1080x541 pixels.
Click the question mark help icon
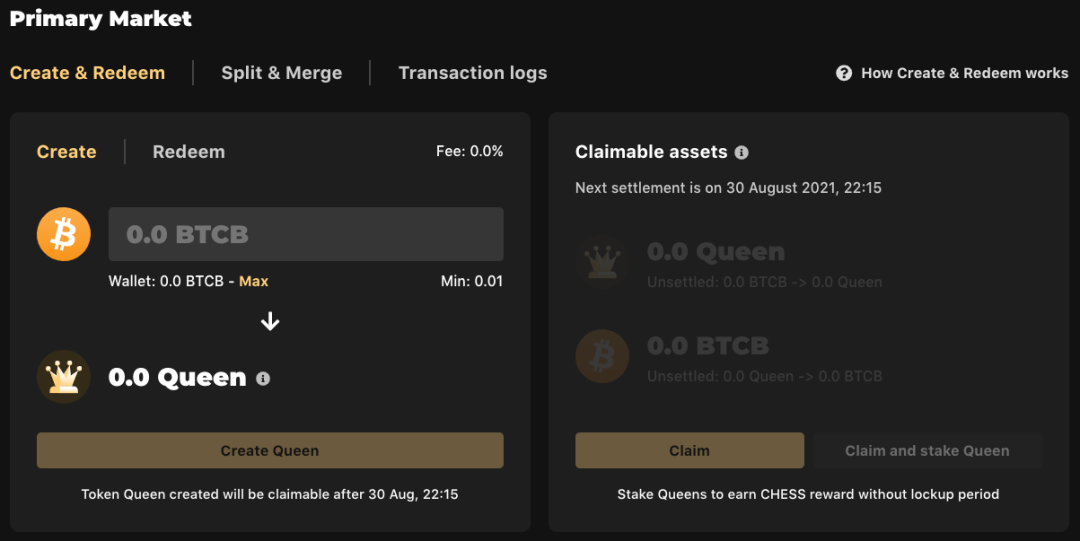click(844, 73)
